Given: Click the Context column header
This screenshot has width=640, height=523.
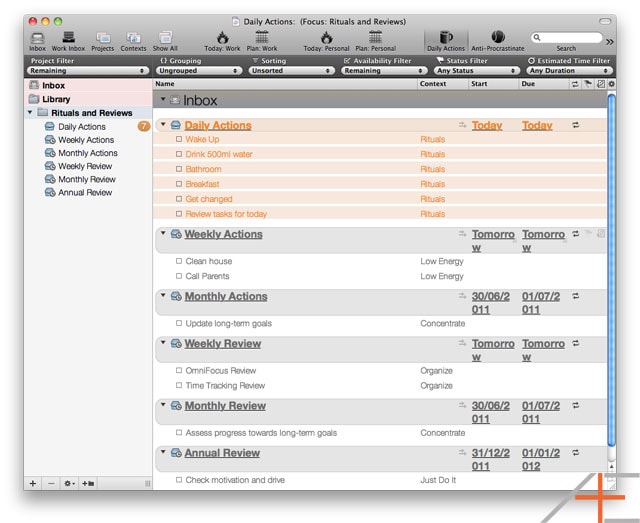Looking at the screenshot, I should [443, 84].
